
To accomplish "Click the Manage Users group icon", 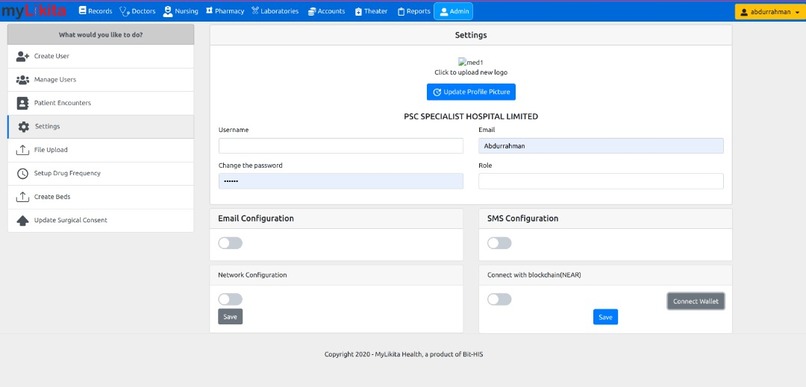I will (23, 80).
